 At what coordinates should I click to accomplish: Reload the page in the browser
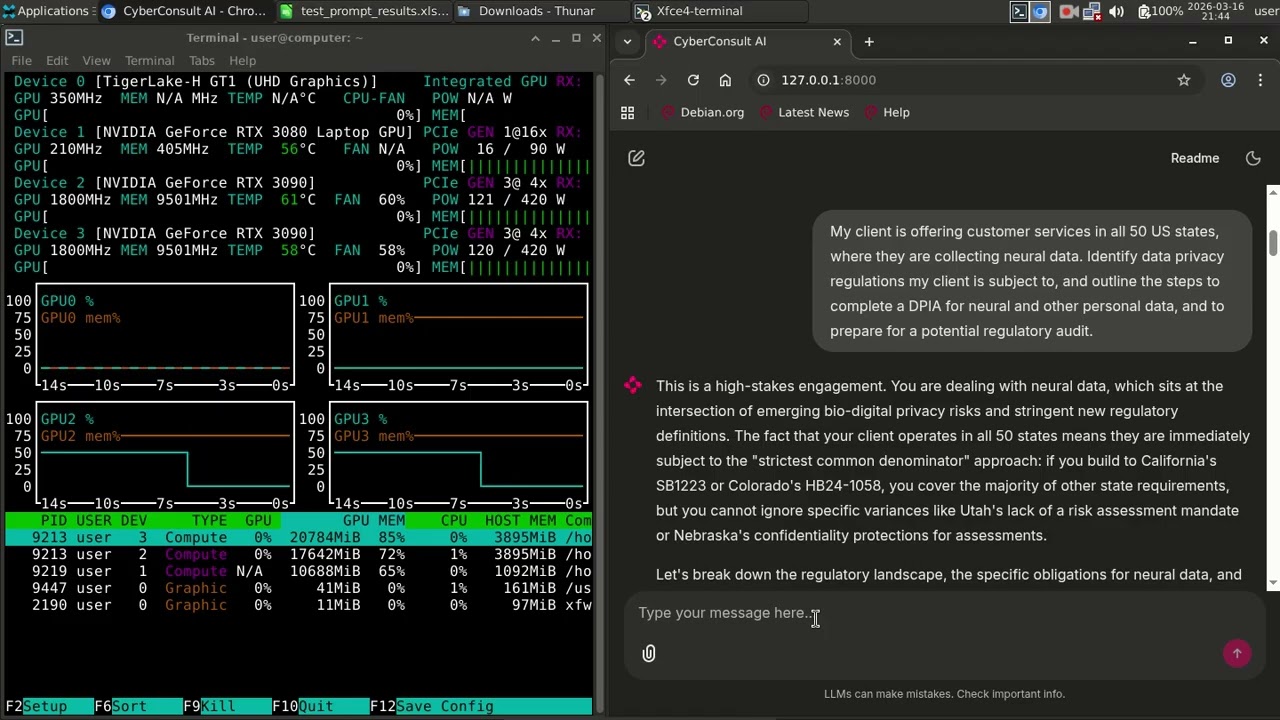click(693, 80)
